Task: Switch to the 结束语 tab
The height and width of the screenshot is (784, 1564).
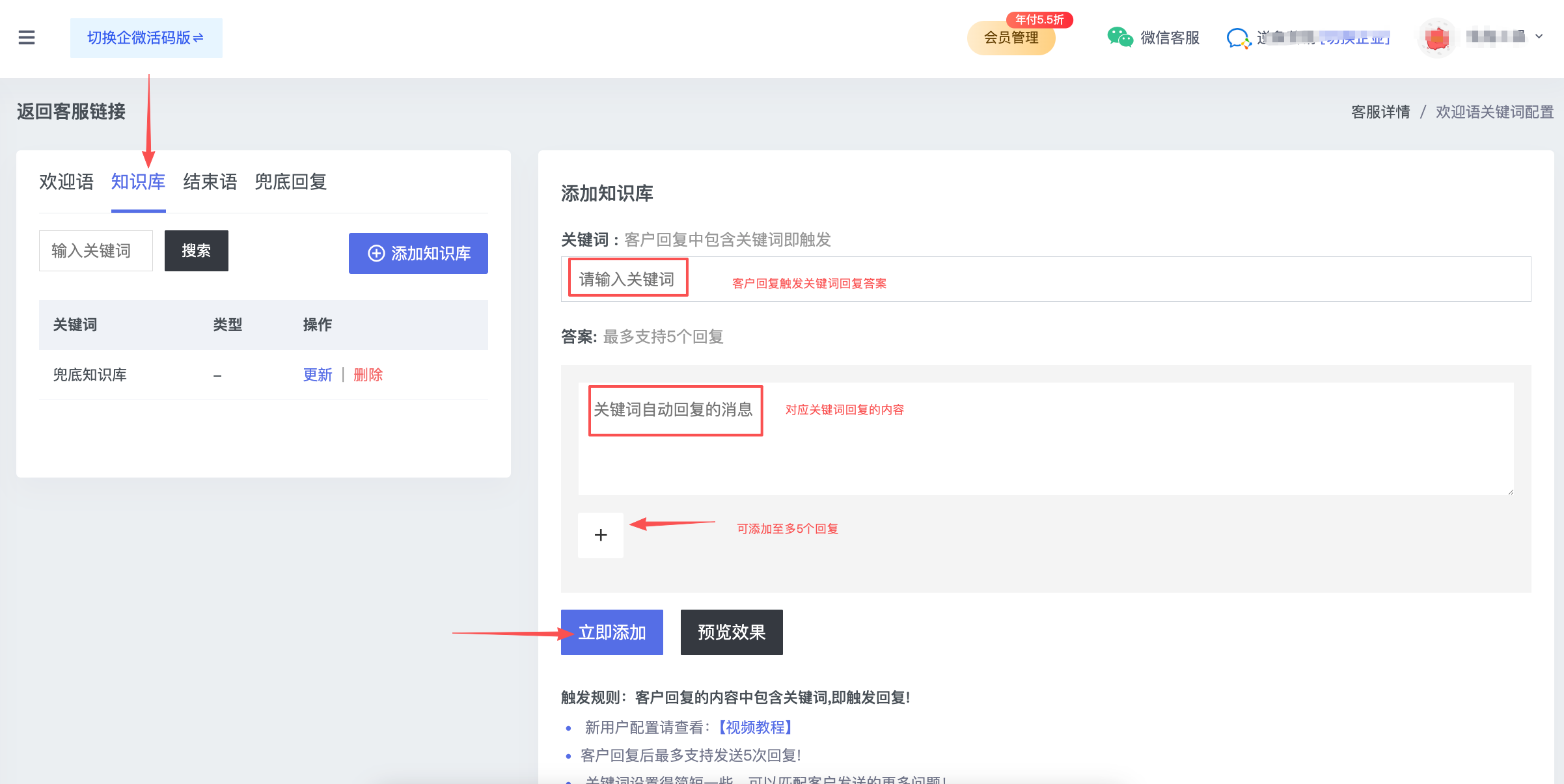Action: pos(210,182)
